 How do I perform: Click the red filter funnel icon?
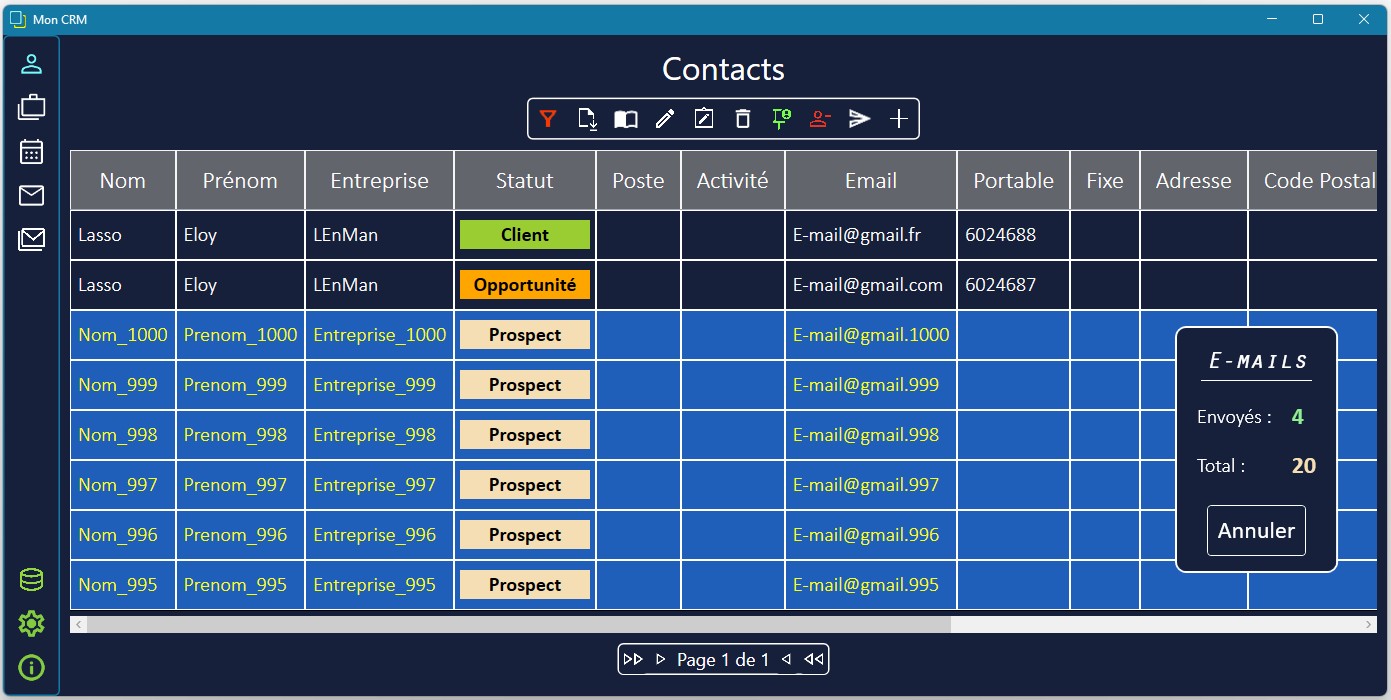pyautogui.click(x=547, y=119)
